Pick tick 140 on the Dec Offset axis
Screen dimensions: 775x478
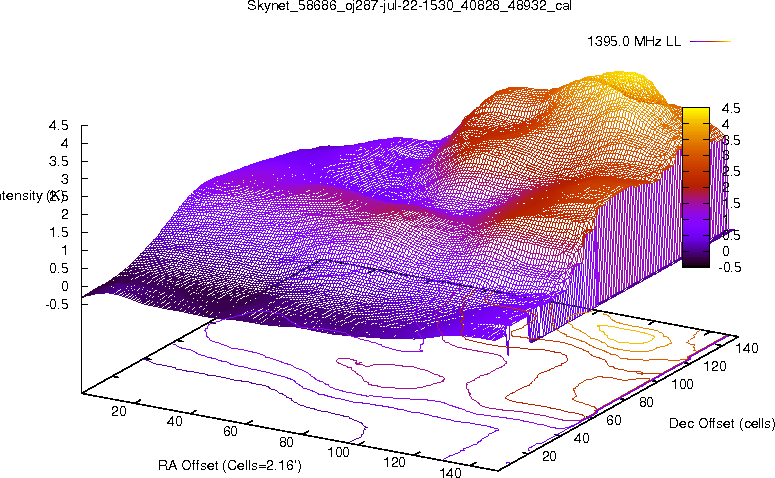point(747,348)
